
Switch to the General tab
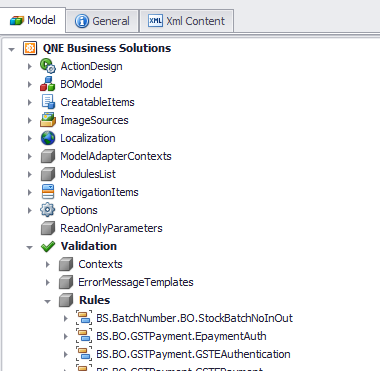pyautogui.click(x=102, y=21)
